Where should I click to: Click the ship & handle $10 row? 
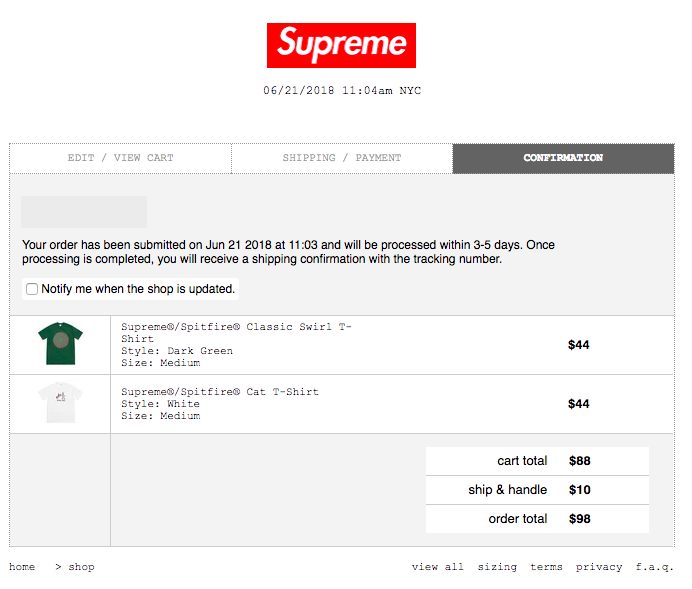click(x=537, y=490)
